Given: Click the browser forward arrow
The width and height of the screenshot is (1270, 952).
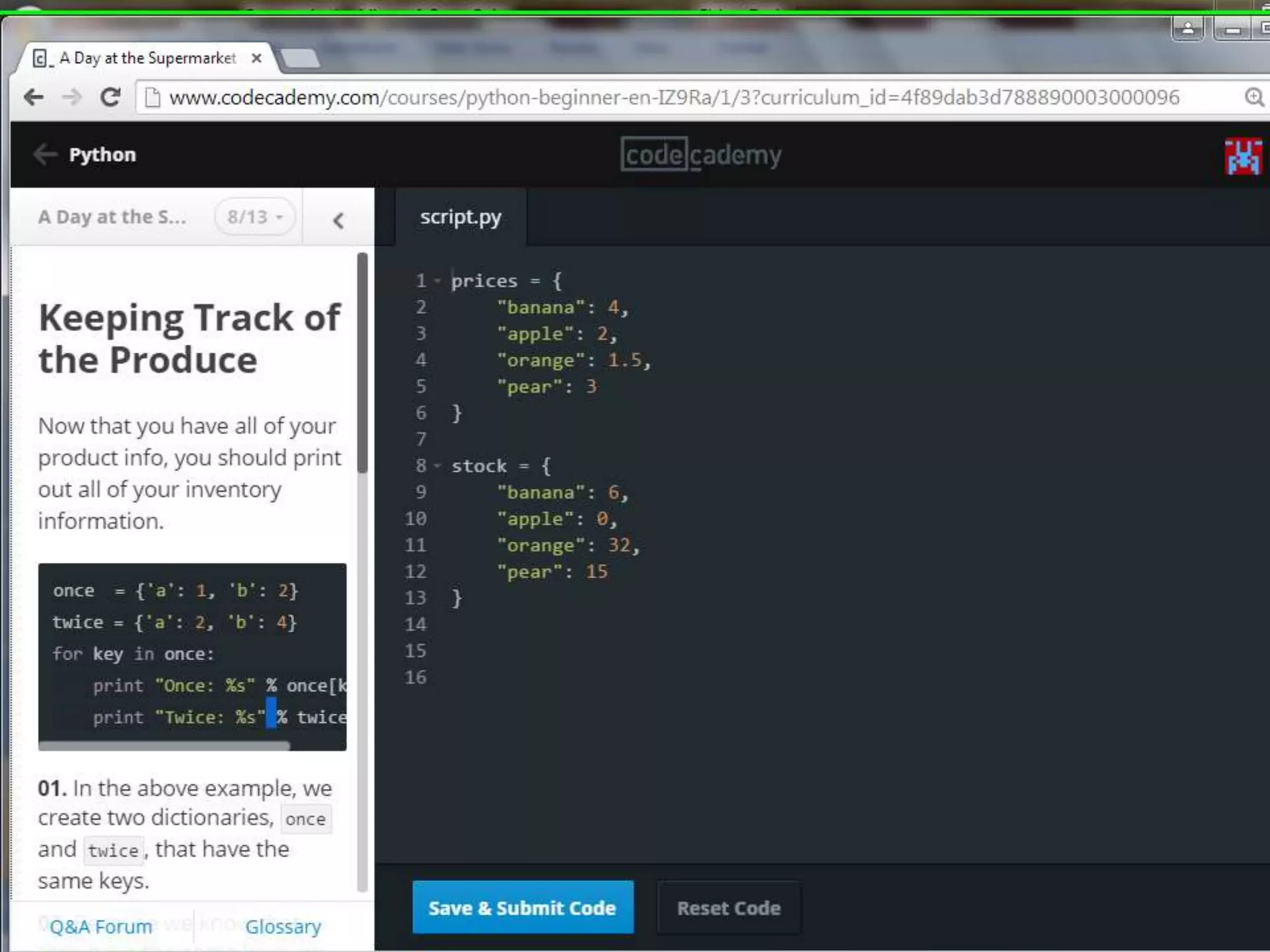Looking at the screenshot, I should click(x=72, y=97).
